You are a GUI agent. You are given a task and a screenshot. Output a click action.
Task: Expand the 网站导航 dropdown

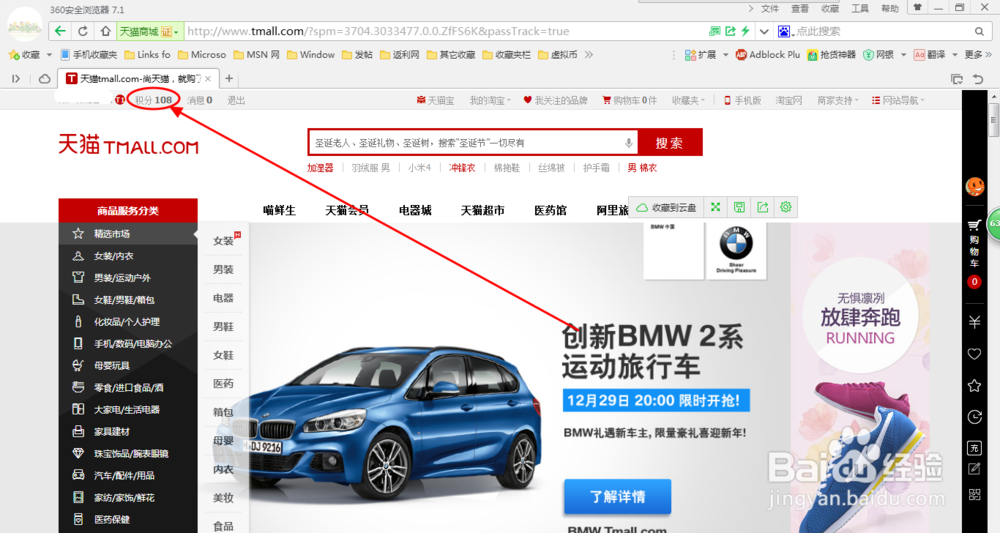click(x=898, y=100)
